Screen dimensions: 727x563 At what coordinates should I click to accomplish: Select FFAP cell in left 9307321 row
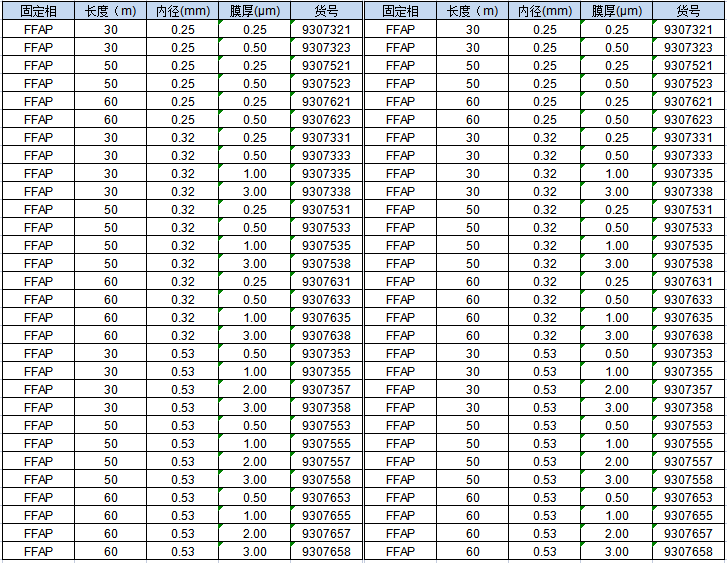pyautogui.click(x=38, y=30)
